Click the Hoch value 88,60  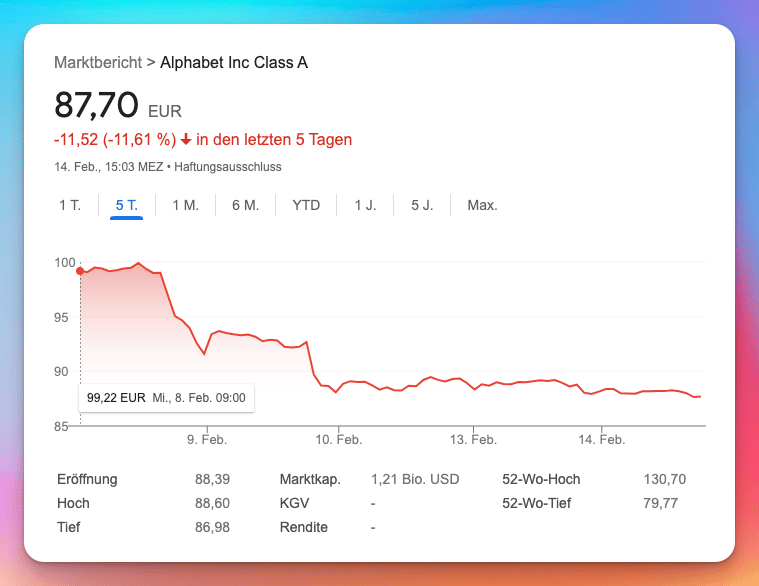tap(212, 503)
